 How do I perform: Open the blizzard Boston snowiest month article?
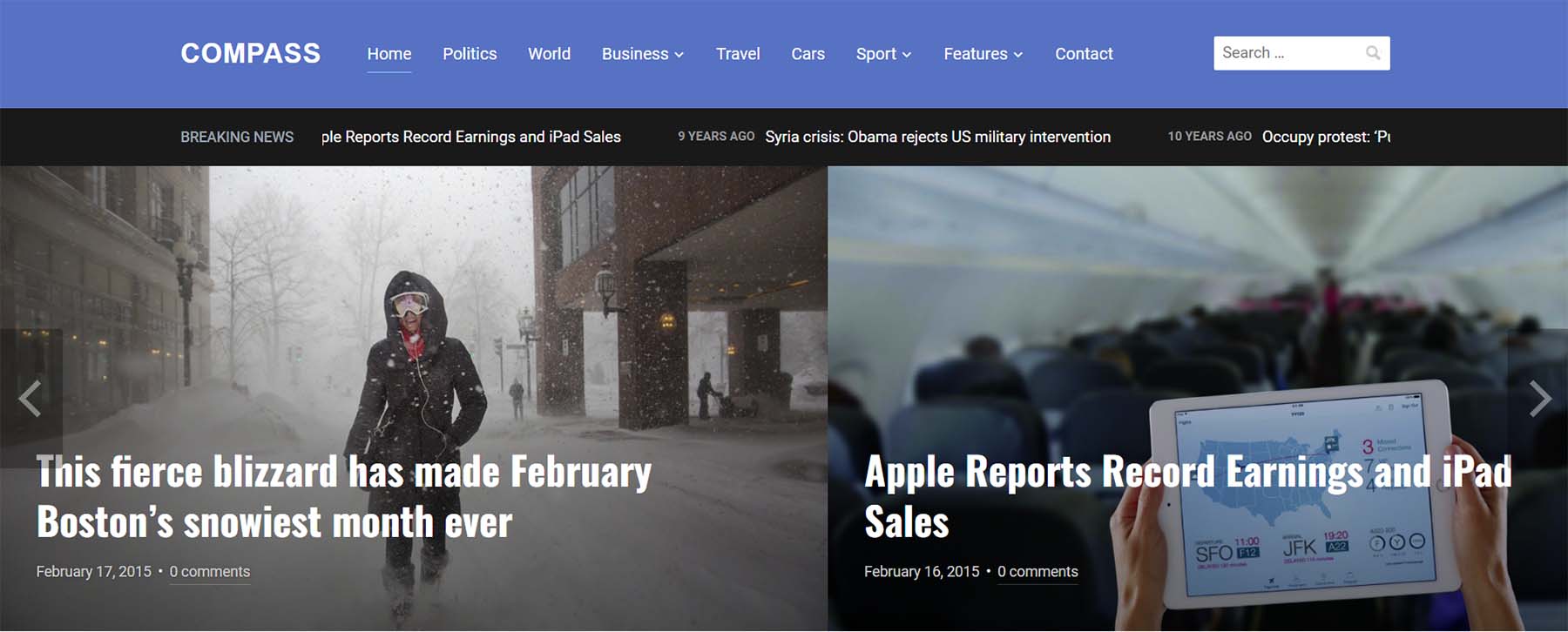(344, 497)
